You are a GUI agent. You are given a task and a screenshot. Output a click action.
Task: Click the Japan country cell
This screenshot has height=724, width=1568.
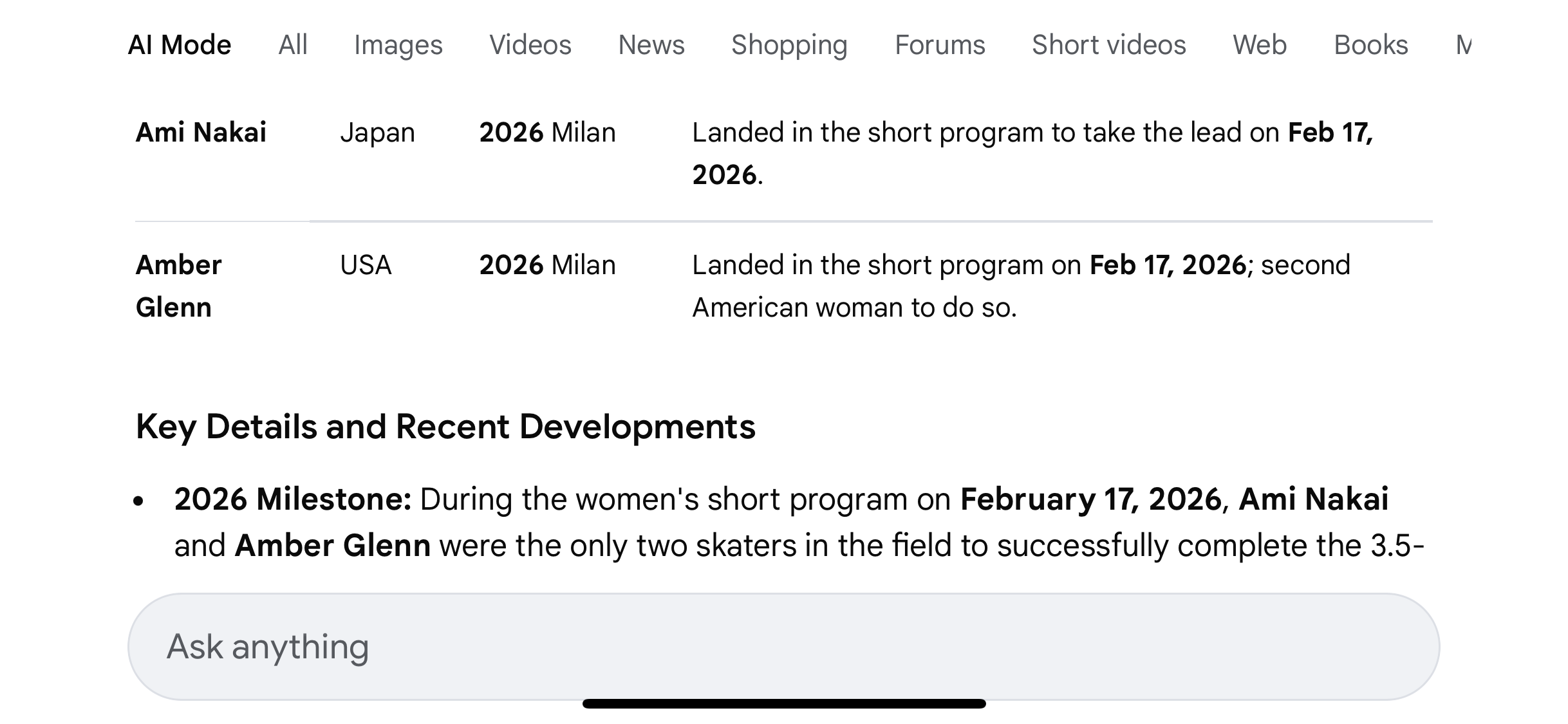[x=377, y=133]
